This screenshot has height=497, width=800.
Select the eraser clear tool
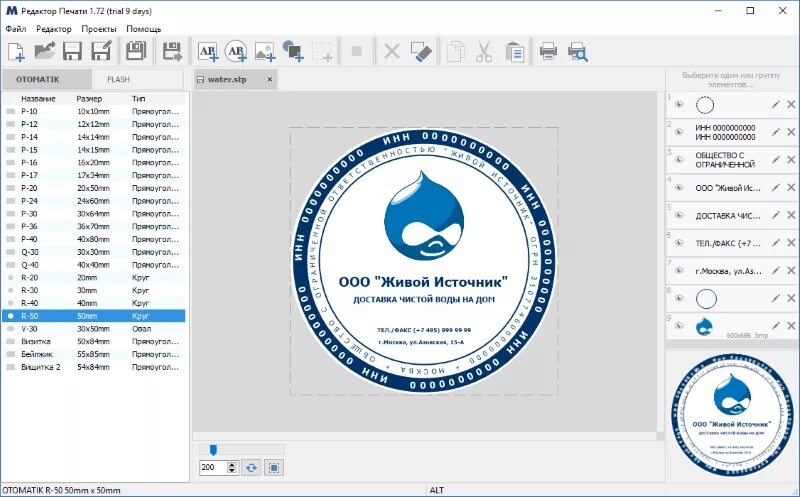pyautogui.click(x=421, y=52)
